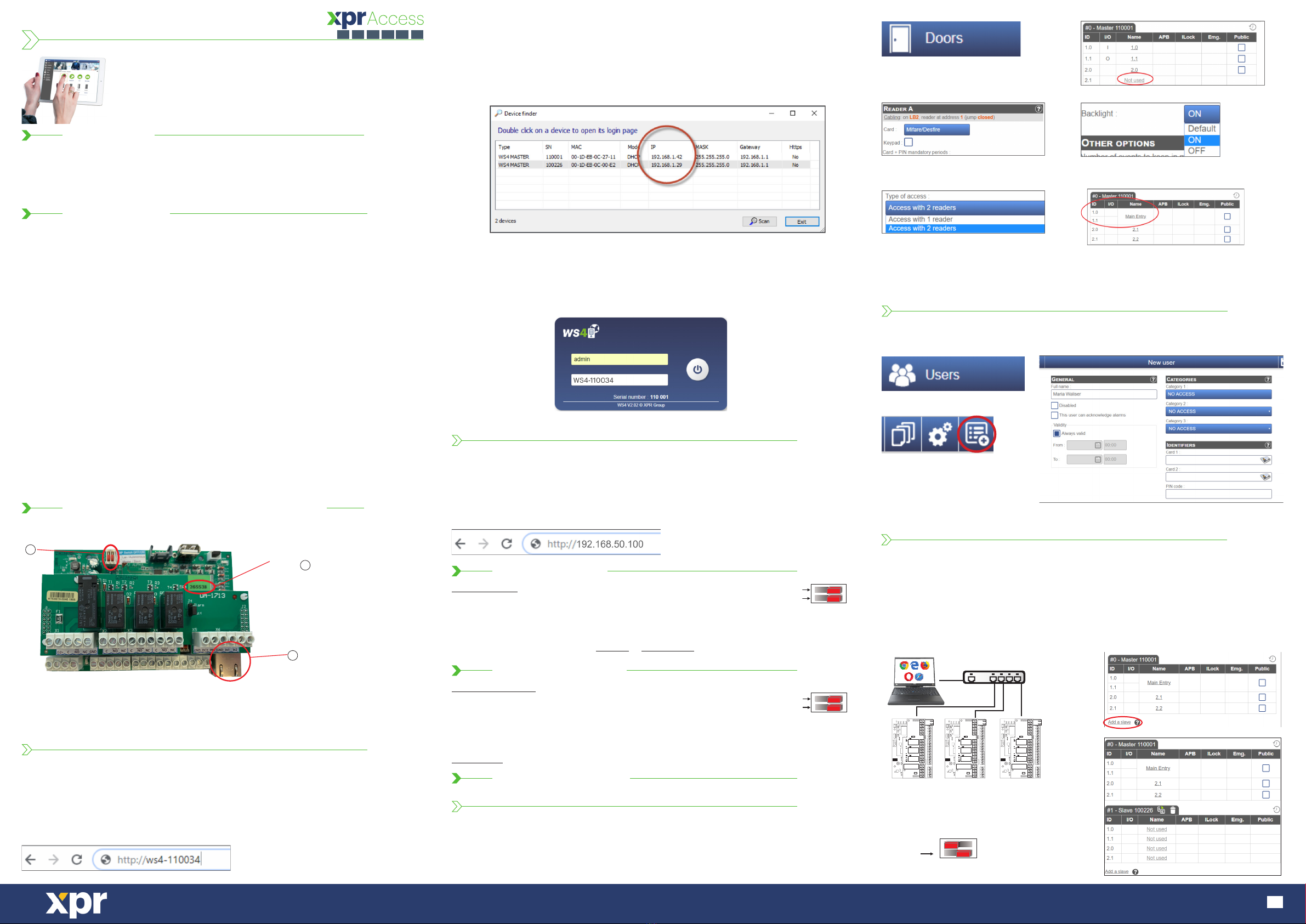
Task: Open the Users menu tile
Action: [x=952, y=375]
